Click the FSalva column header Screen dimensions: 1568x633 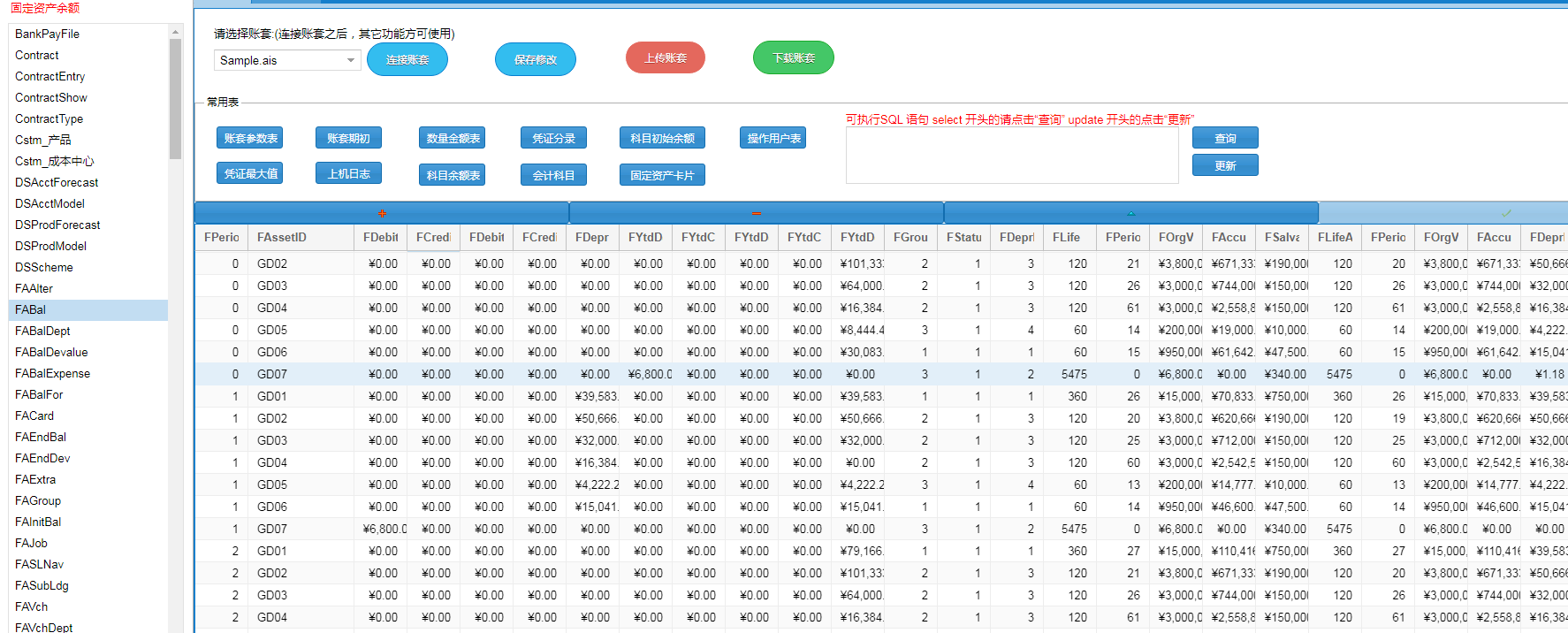click(x=1282, y=237)
